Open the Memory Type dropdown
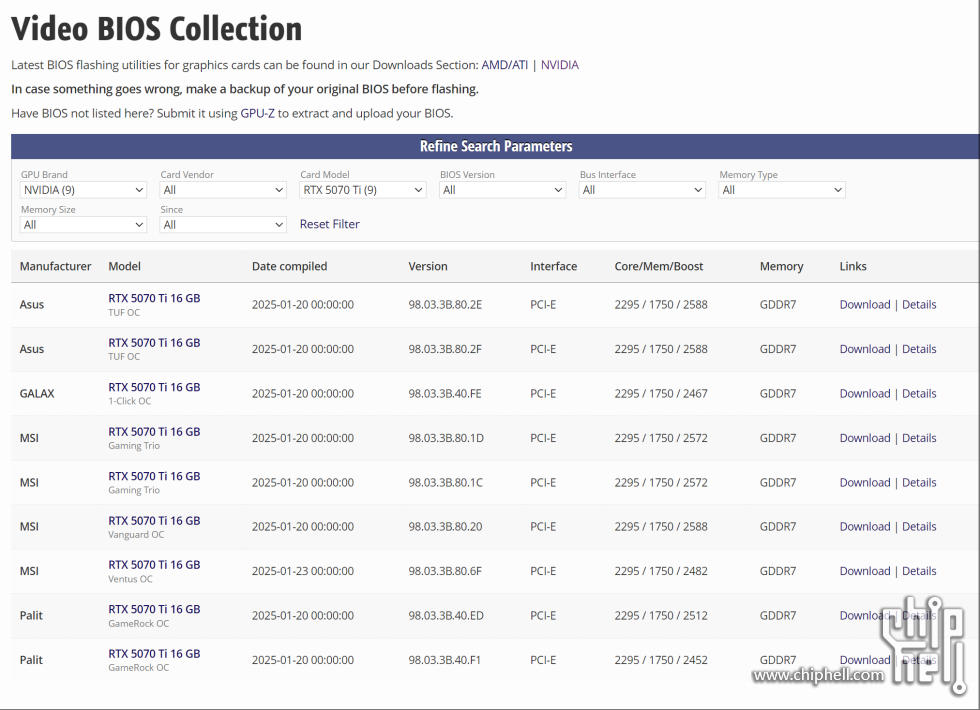 (782, 190)
